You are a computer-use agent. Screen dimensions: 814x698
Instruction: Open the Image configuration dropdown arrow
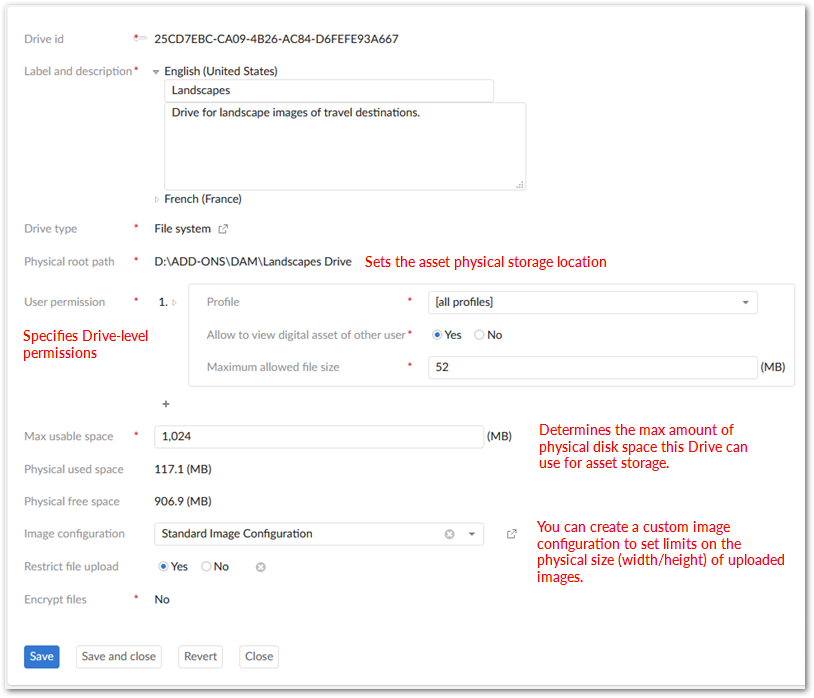click(x=472, y=534)
